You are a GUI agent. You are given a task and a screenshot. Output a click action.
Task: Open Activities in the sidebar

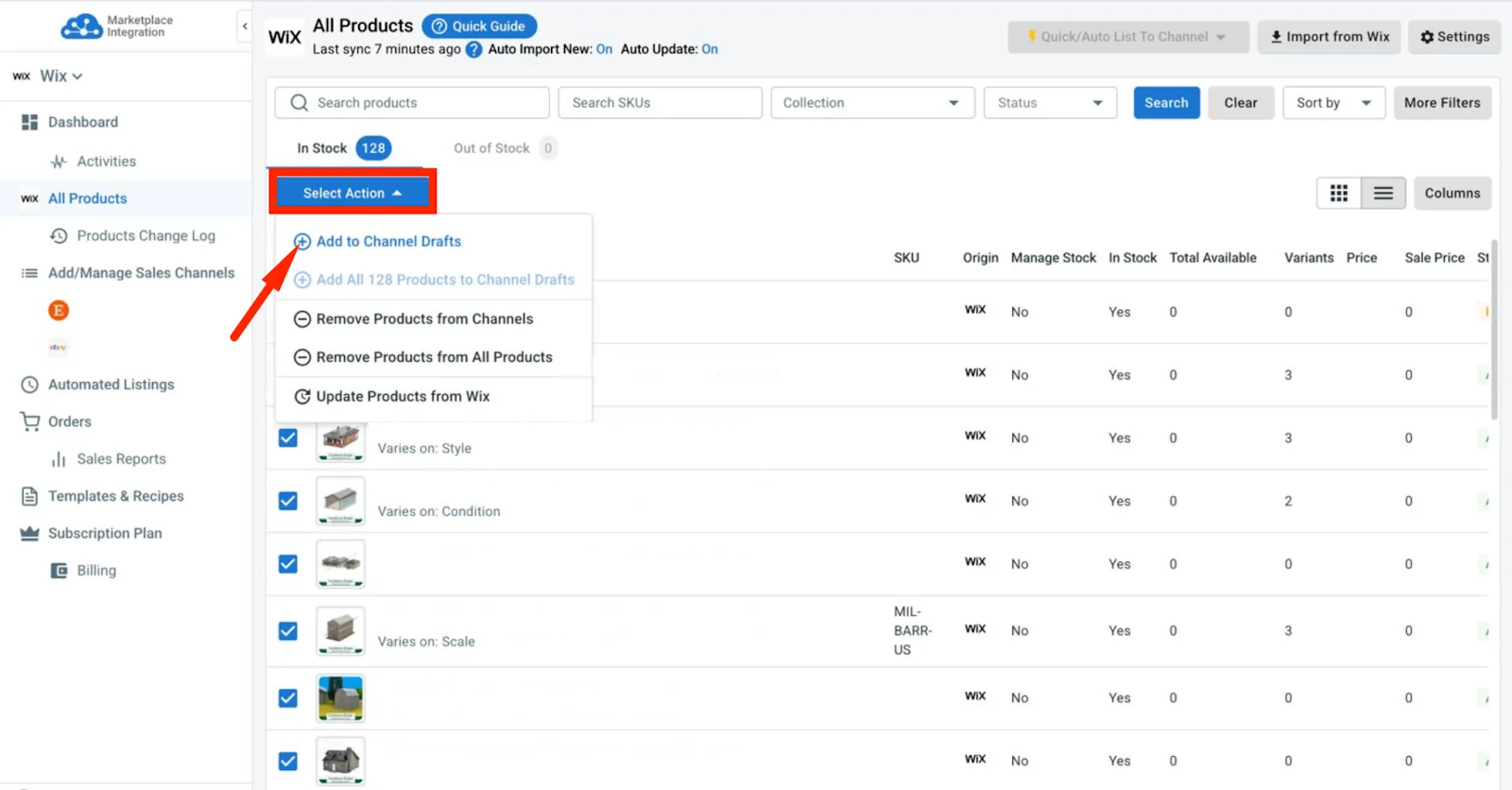[107, 162]
